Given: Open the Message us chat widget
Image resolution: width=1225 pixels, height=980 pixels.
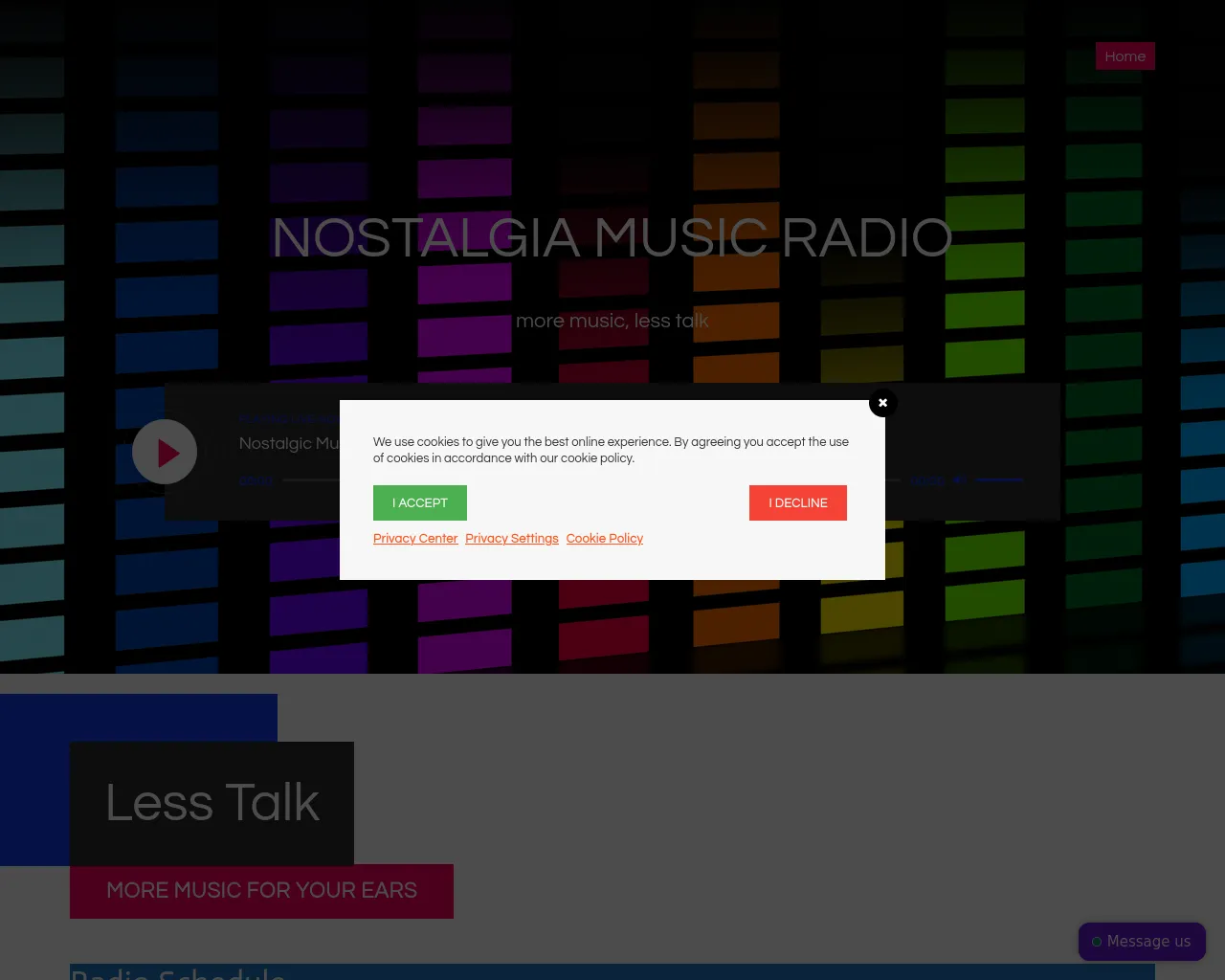Looking at the screenshot, I should click(x=1142, y=942).
